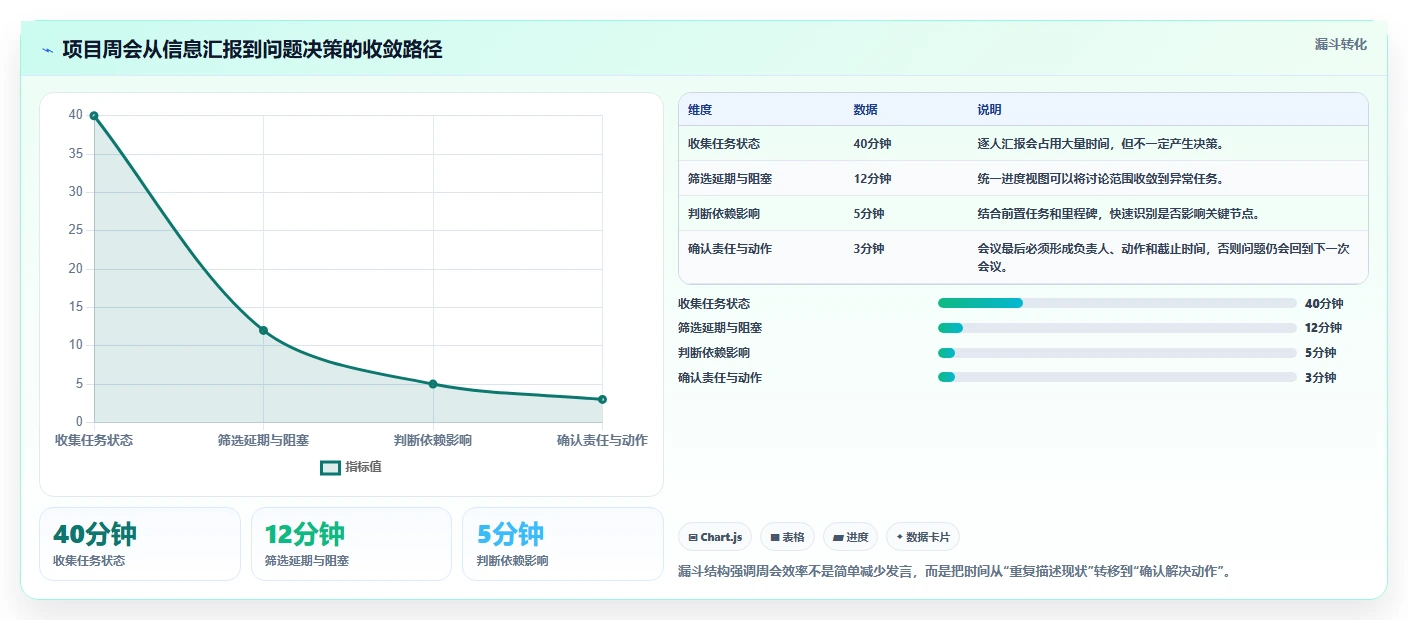This screenshot has width=1408, height=620.
Task: Click x-axis label 筛选延期与阻塞 under the chart
Action: click(x=263, y=440)
